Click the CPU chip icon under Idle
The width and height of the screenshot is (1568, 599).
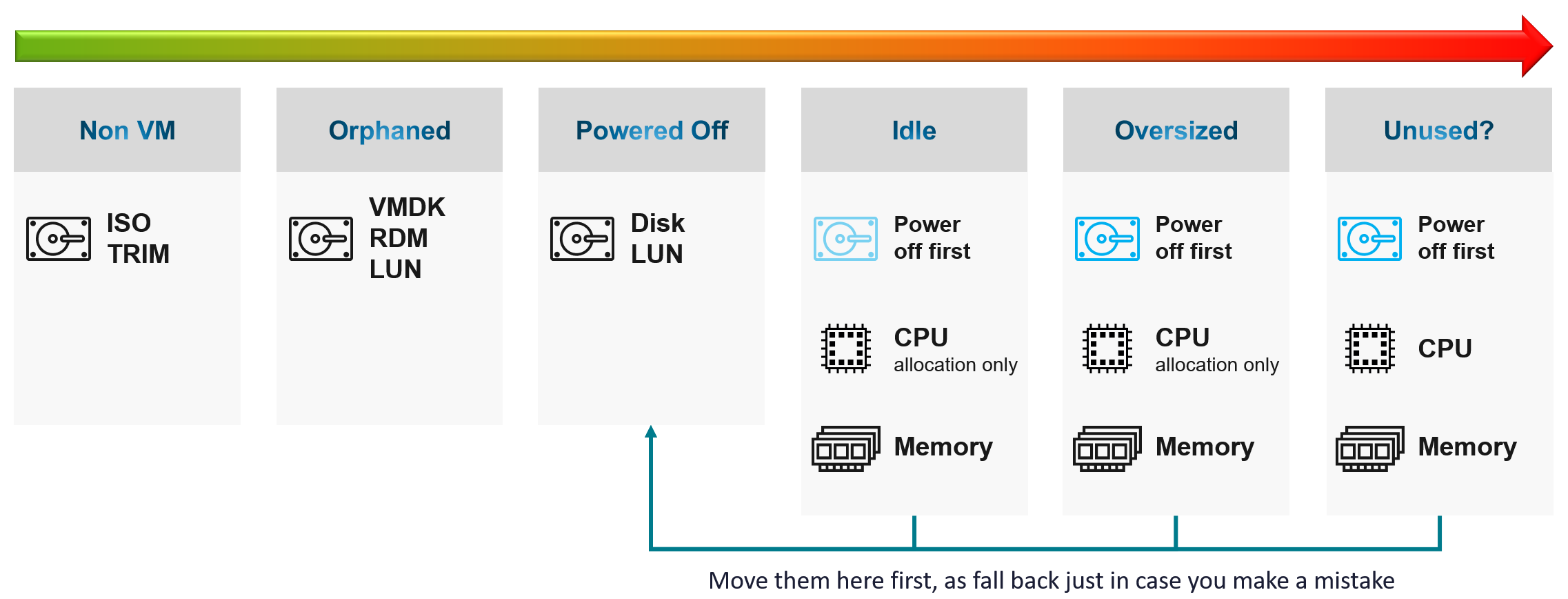coord(845,348)
